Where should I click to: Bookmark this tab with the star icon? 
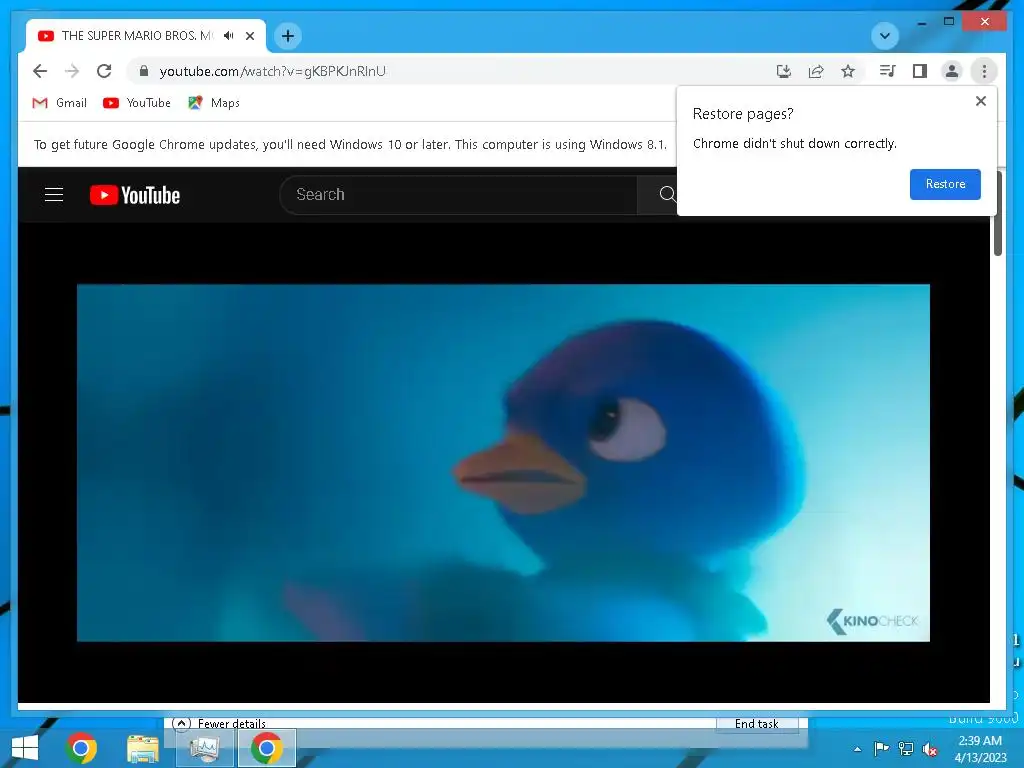coord(848,71)
